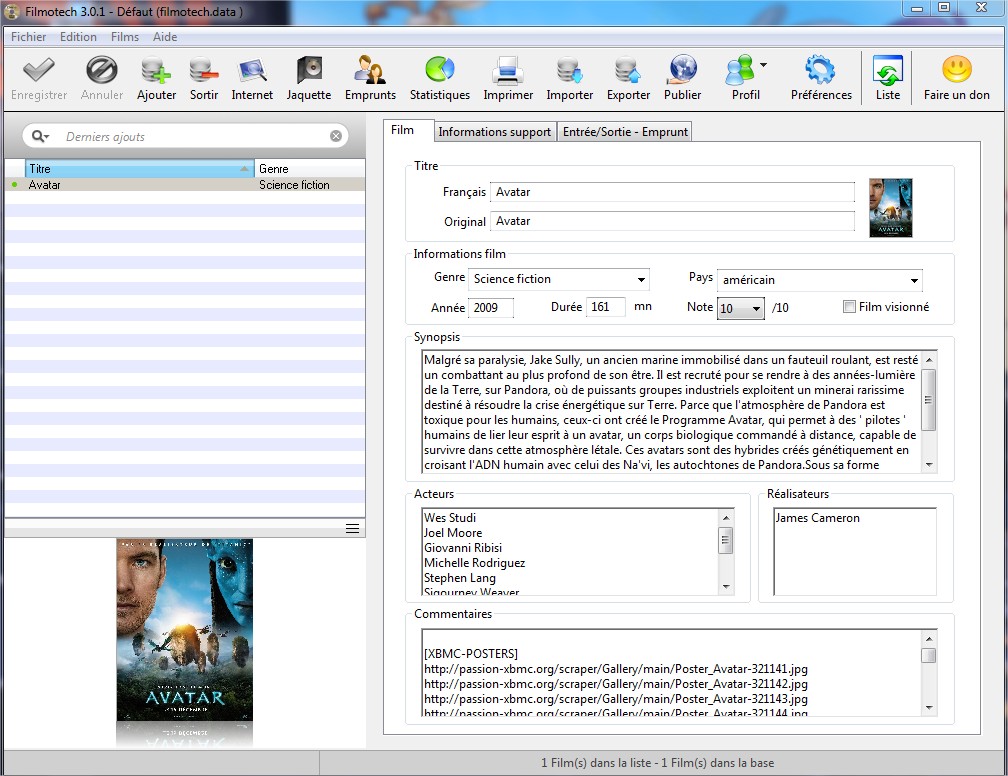Screen dimensions: 1008x776
Task: Open the Jaquette cover tool
Action: pos(309,70)
